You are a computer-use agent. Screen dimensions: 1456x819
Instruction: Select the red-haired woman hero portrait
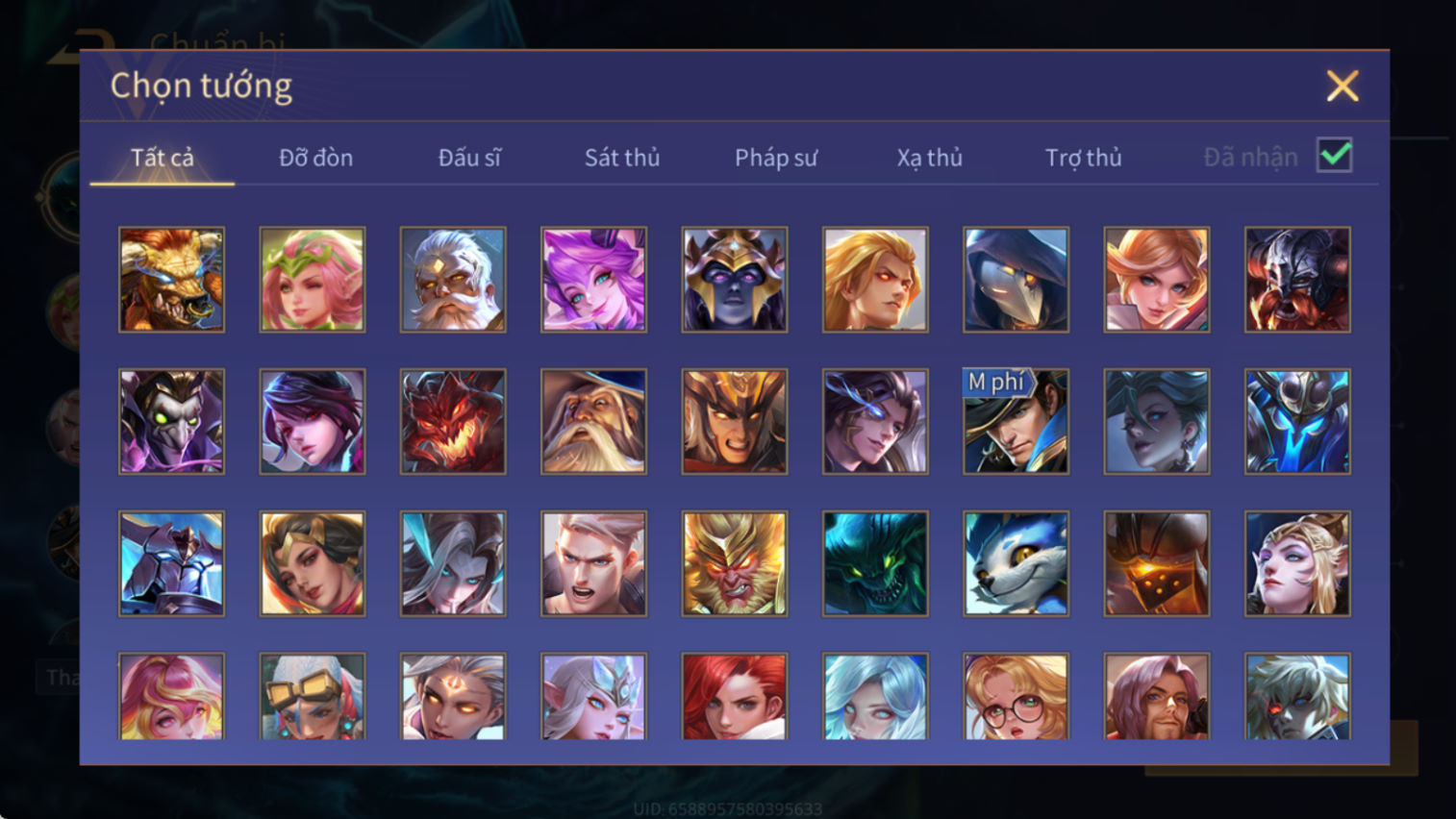735,697
